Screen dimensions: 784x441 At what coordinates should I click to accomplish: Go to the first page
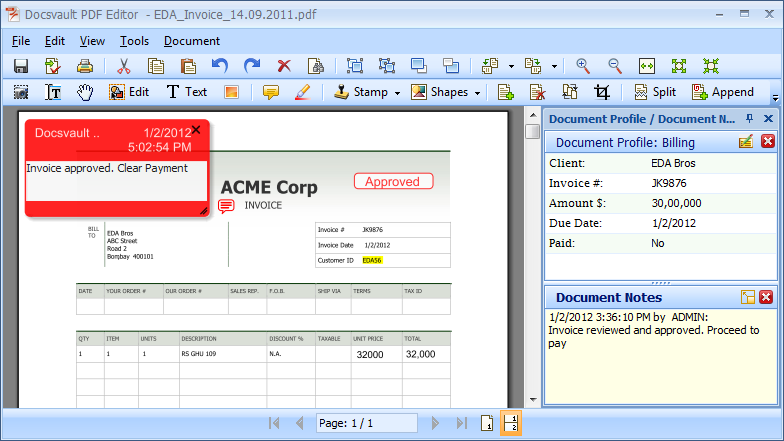(x=274, y=424)
